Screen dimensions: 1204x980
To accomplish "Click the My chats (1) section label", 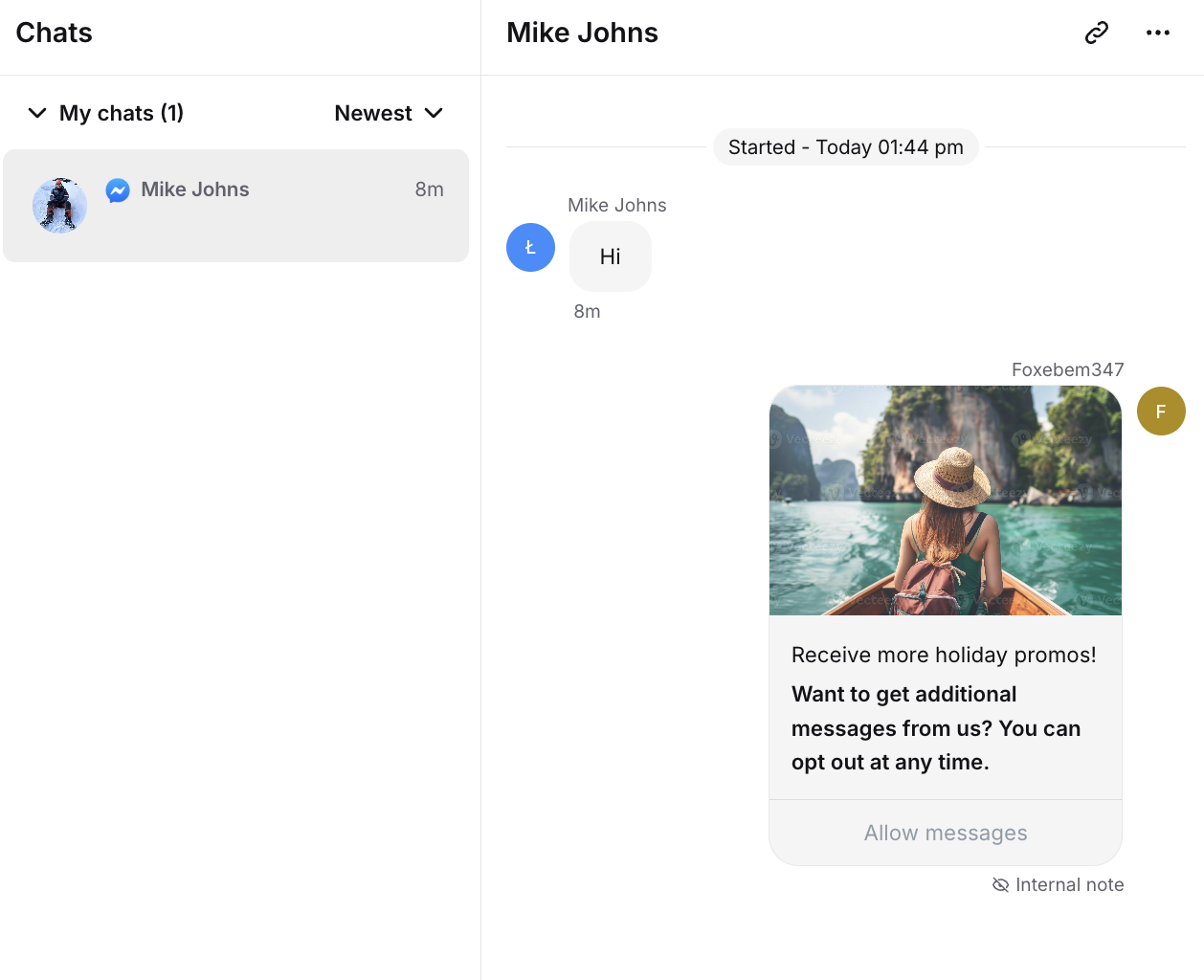I will click(122, 113).
